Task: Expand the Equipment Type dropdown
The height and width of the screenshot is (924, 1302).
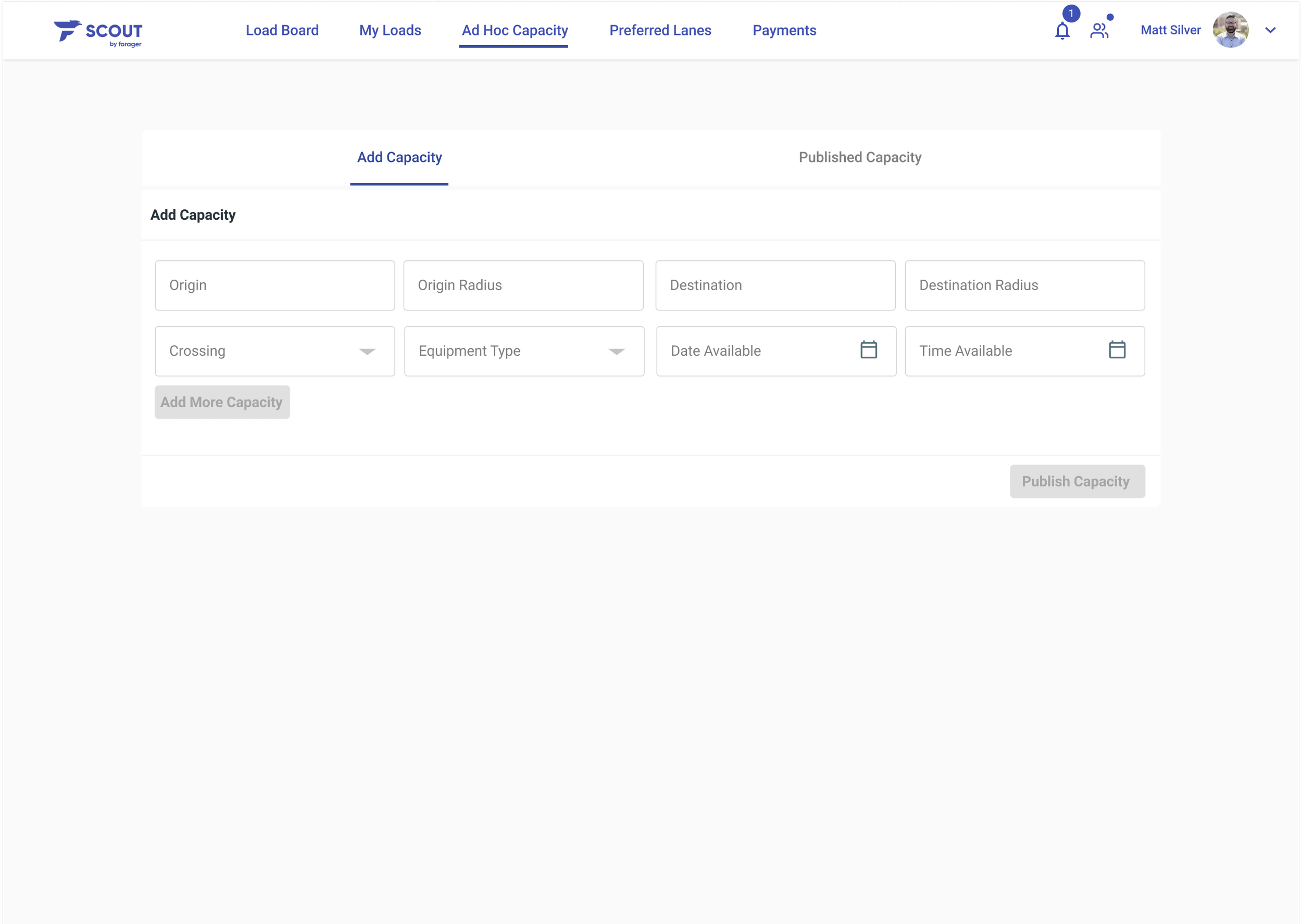Action: pyautogui.click(x=616, y=352)
